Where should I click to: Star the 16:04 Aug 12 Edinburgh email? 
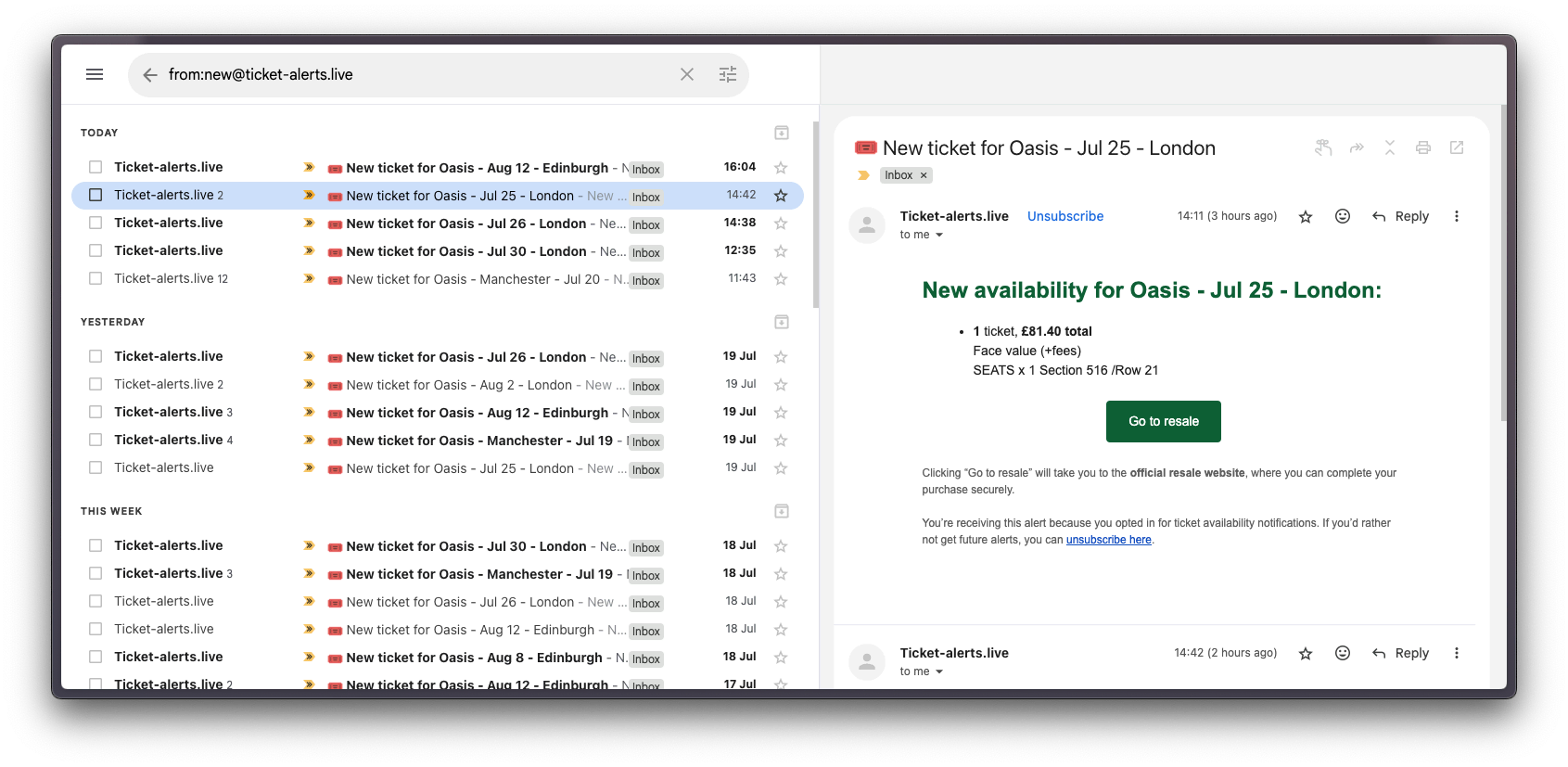(781, 168)
